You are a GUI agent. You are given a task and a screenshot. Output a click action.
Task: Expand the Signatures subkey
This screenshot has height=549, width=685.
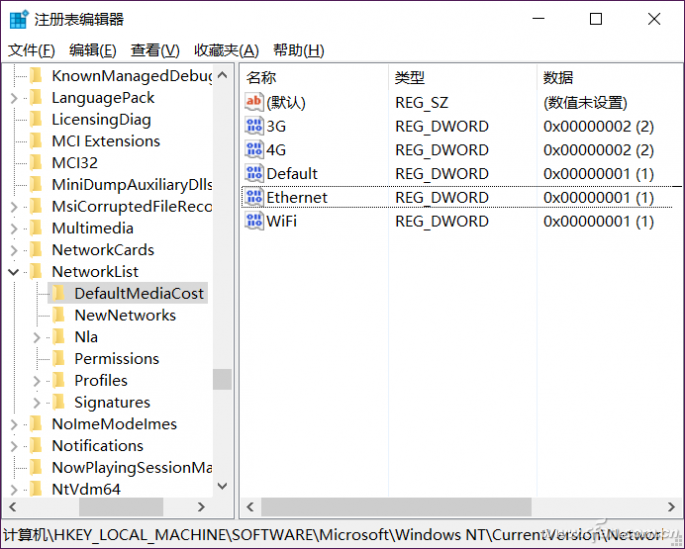[37, 403]
